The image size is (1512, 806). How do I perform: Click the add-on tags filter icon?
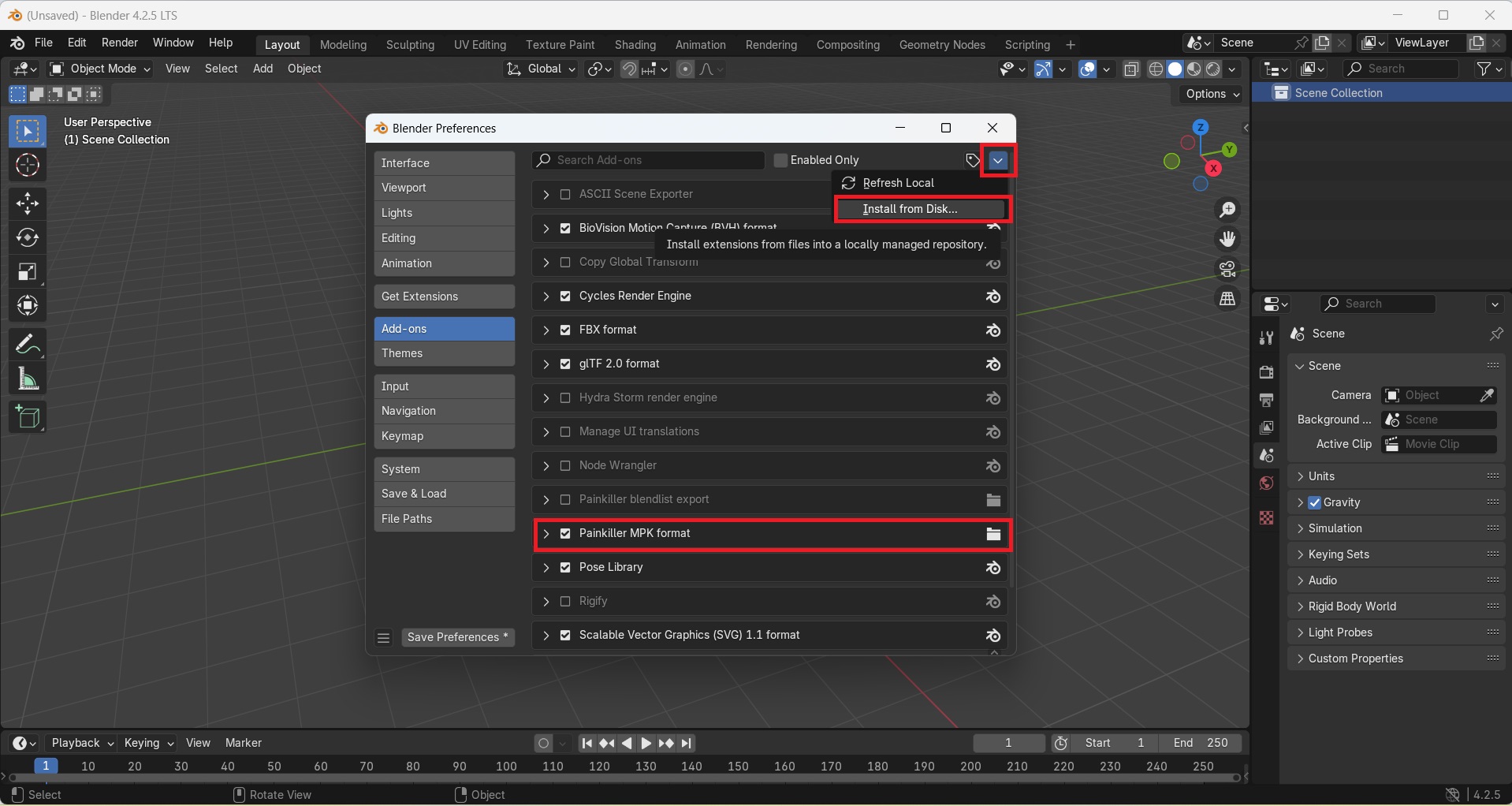pos(972,161)
